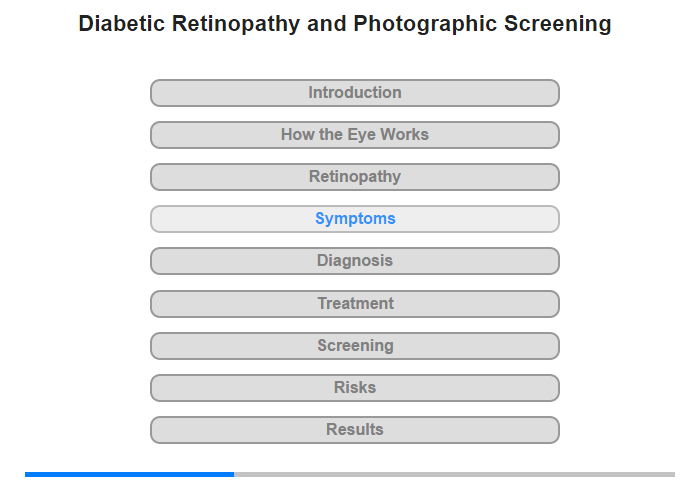
Task: Open the Treatment module
Action: click(355, 304)
